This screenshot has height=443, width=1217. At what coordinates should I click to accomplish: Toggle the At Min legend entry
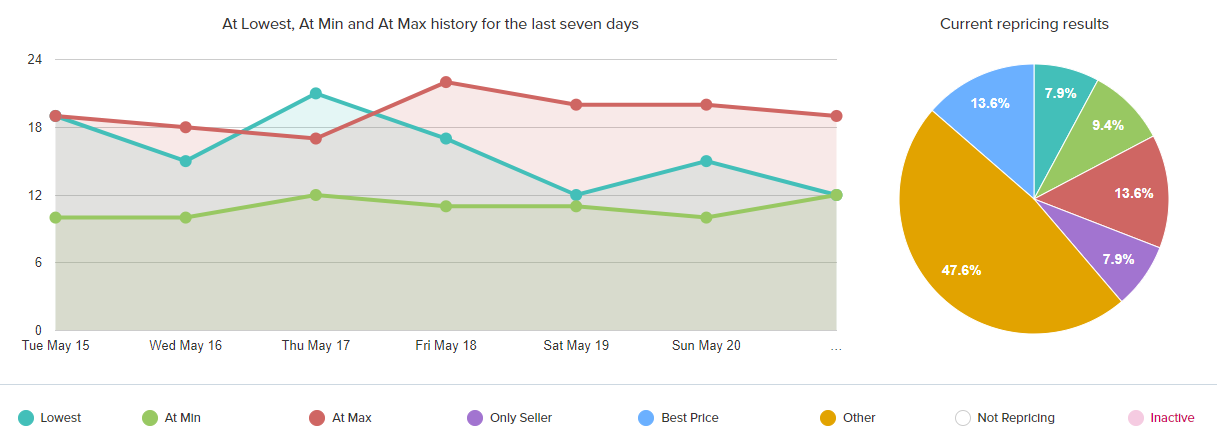(174, 418)
